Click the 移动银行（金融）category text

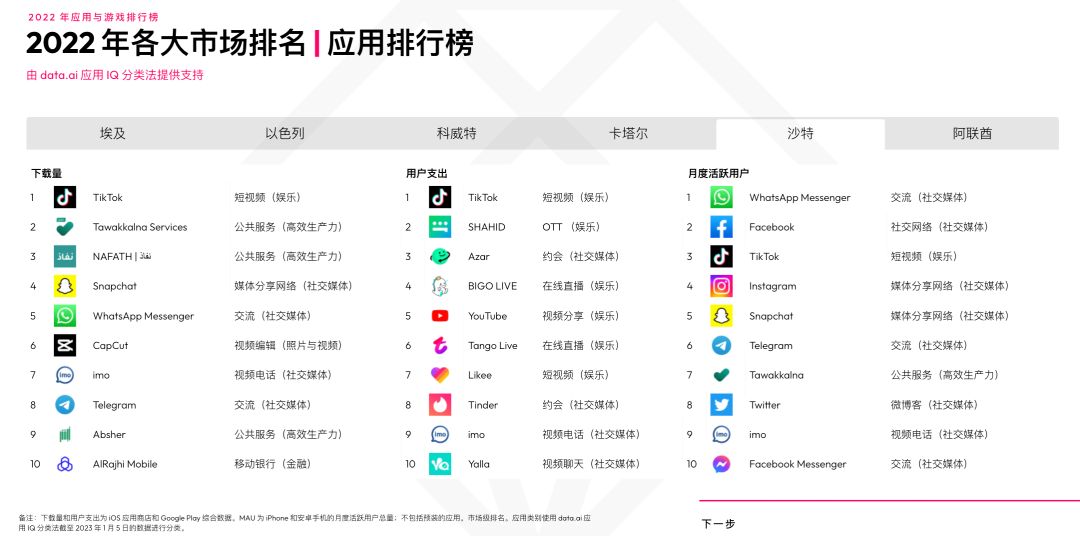pos(273,464)
